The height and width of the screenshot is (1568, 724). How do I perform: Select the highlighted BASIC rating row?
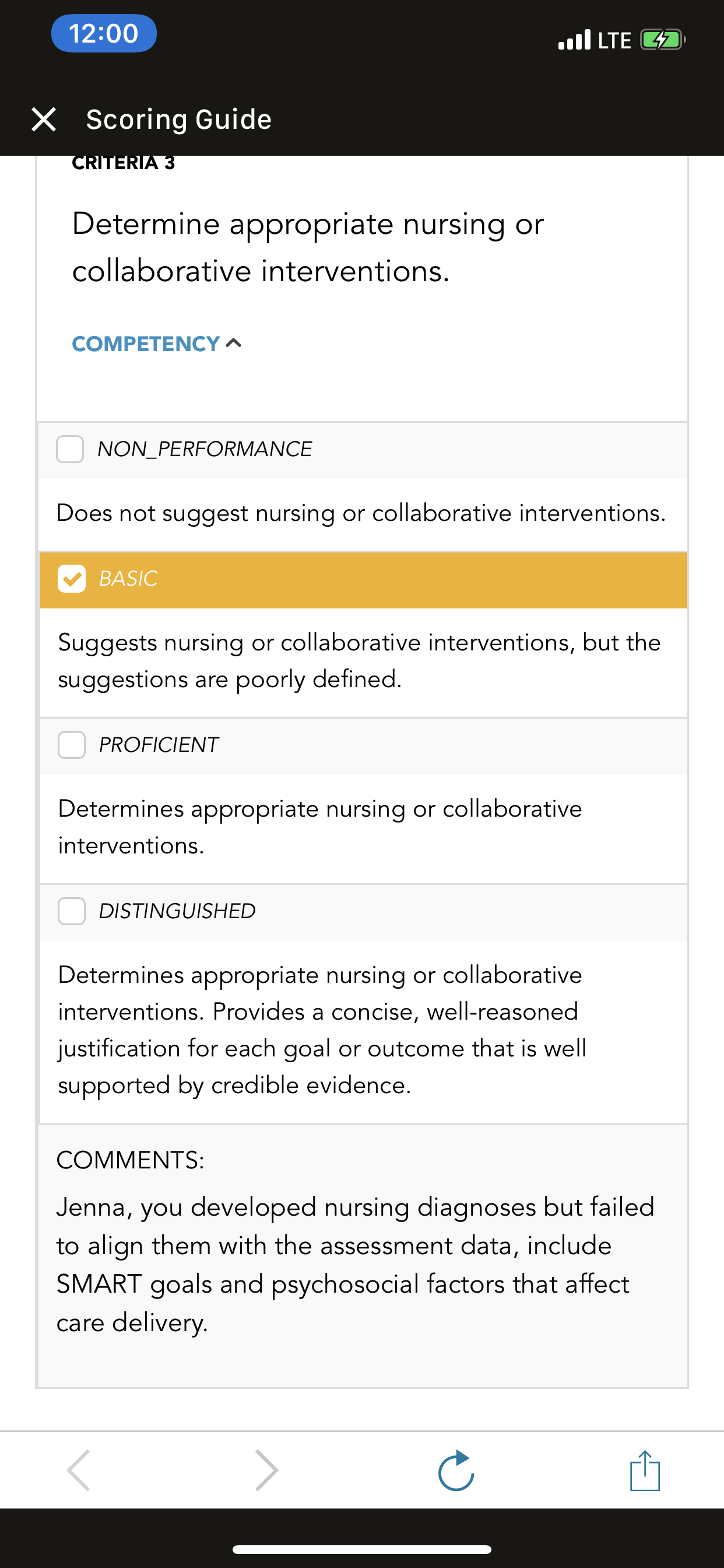[x=364, y=580]
